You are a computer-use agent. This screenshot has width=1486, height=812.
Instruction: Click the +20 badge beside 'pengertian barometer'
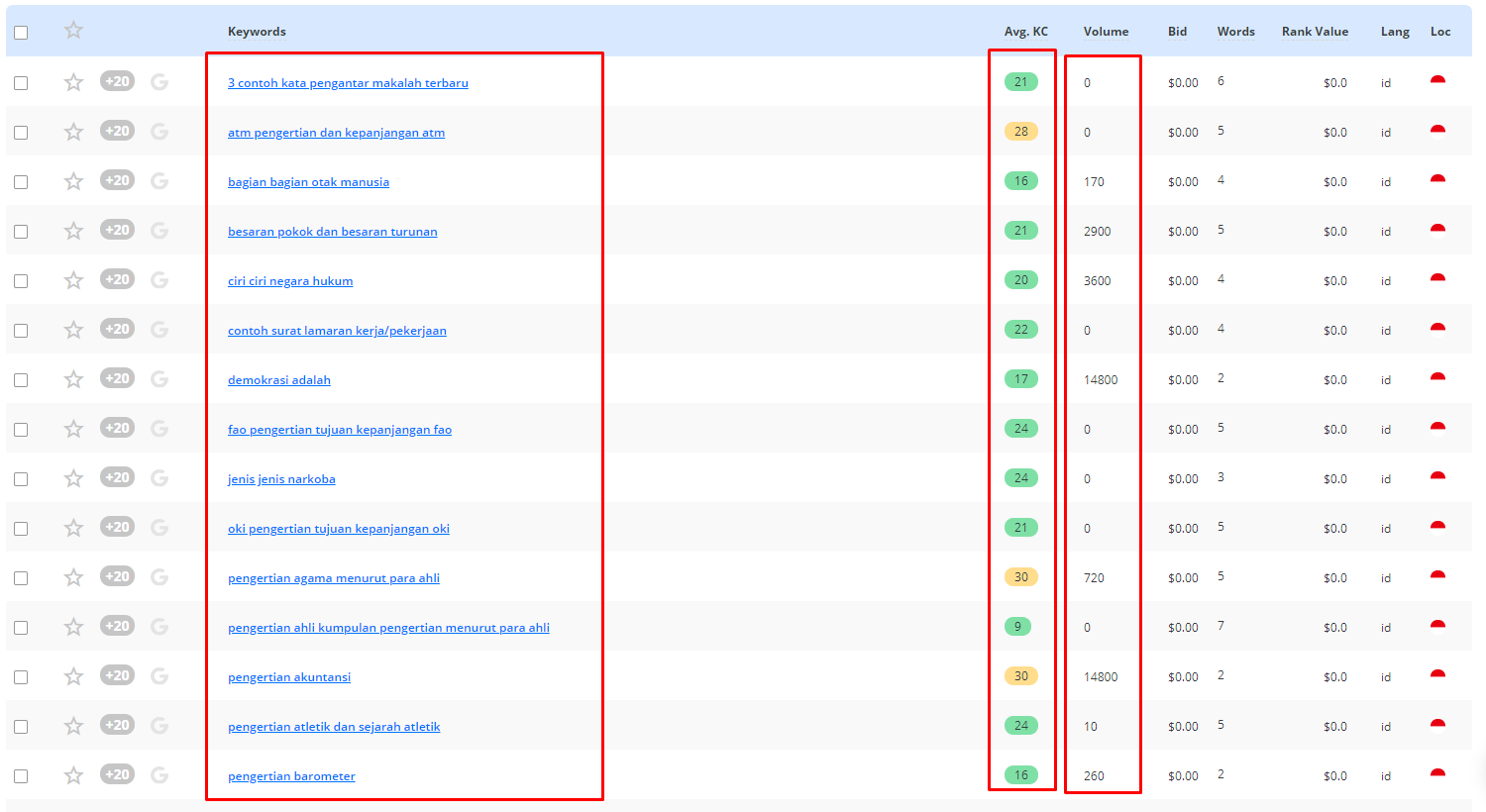coord(117,774)
